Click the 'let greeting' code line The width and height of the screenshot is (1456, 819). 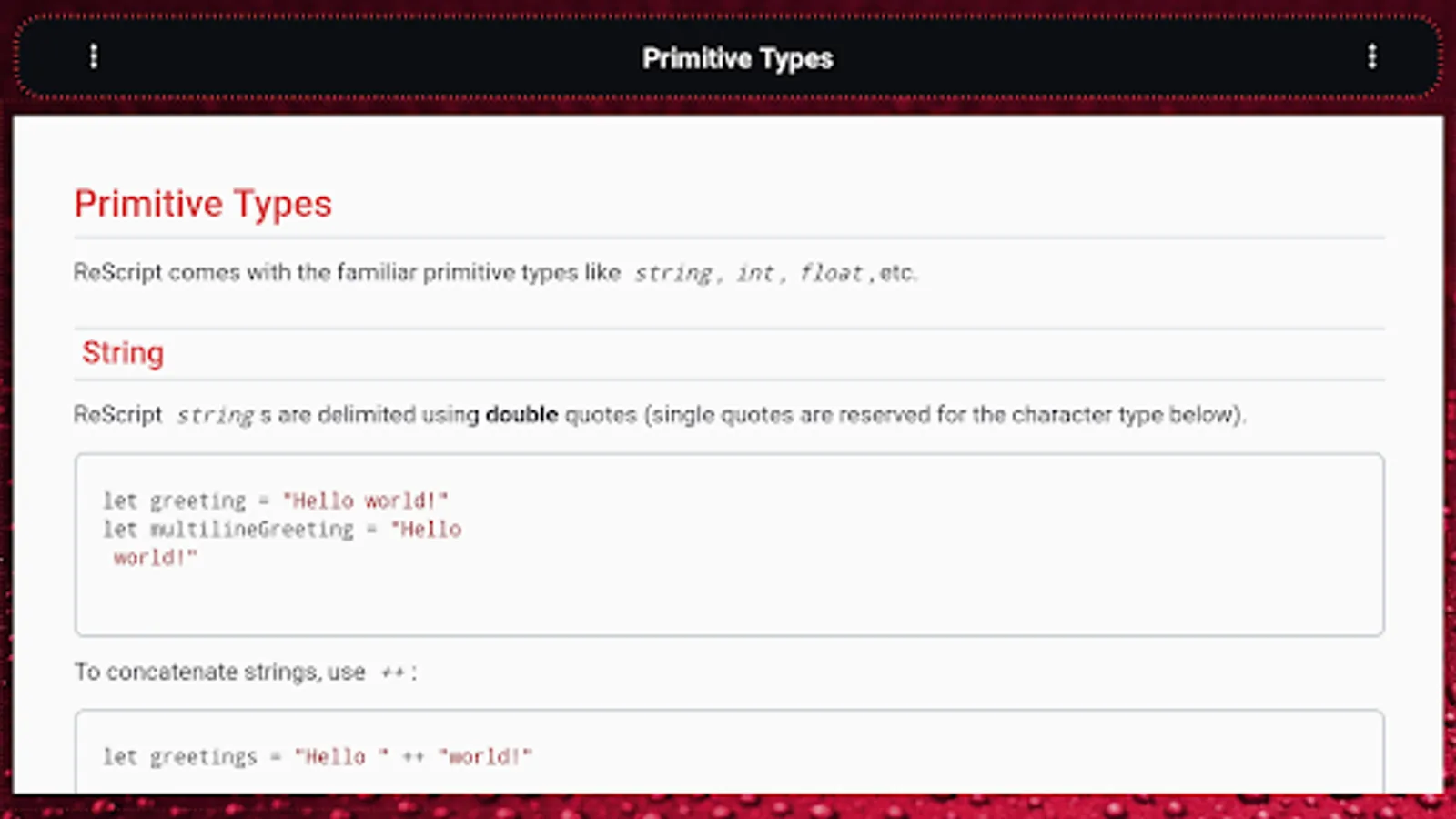click(x=275, y=500)
